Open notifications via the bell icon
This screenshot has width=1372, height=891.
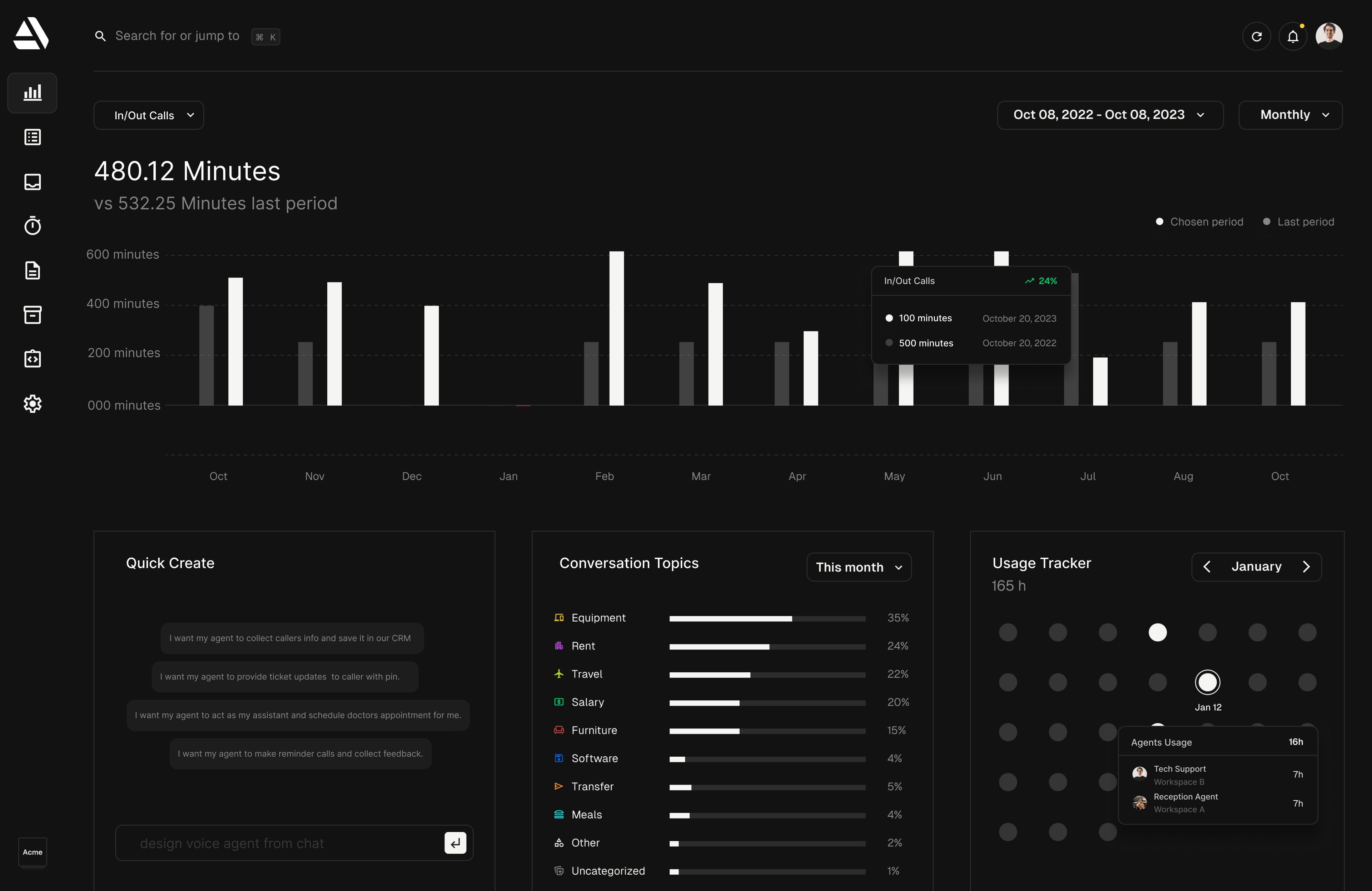pos(1293,36)
